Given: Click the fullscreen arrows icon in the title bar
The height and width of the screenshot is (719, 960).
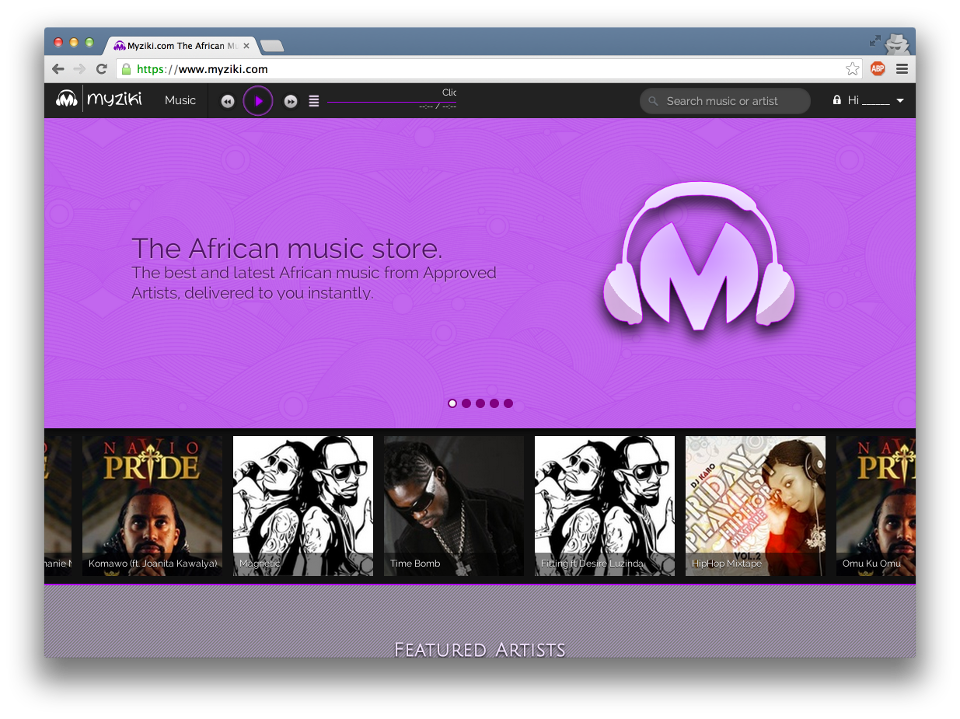Looking at the screenshot, I should [x=875, y=40].
